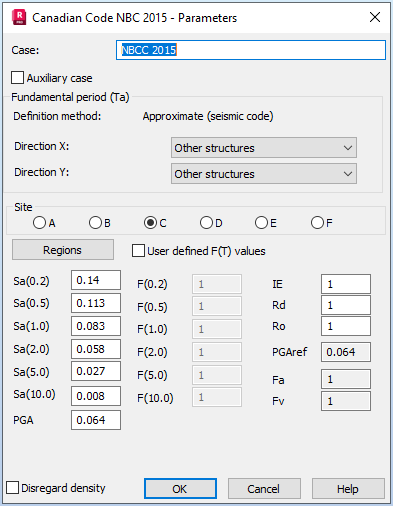The height and width of the screenshot is (506, 393).
Task: Pick site class B option
Action: pyautogui.click(x=95, y=223)
